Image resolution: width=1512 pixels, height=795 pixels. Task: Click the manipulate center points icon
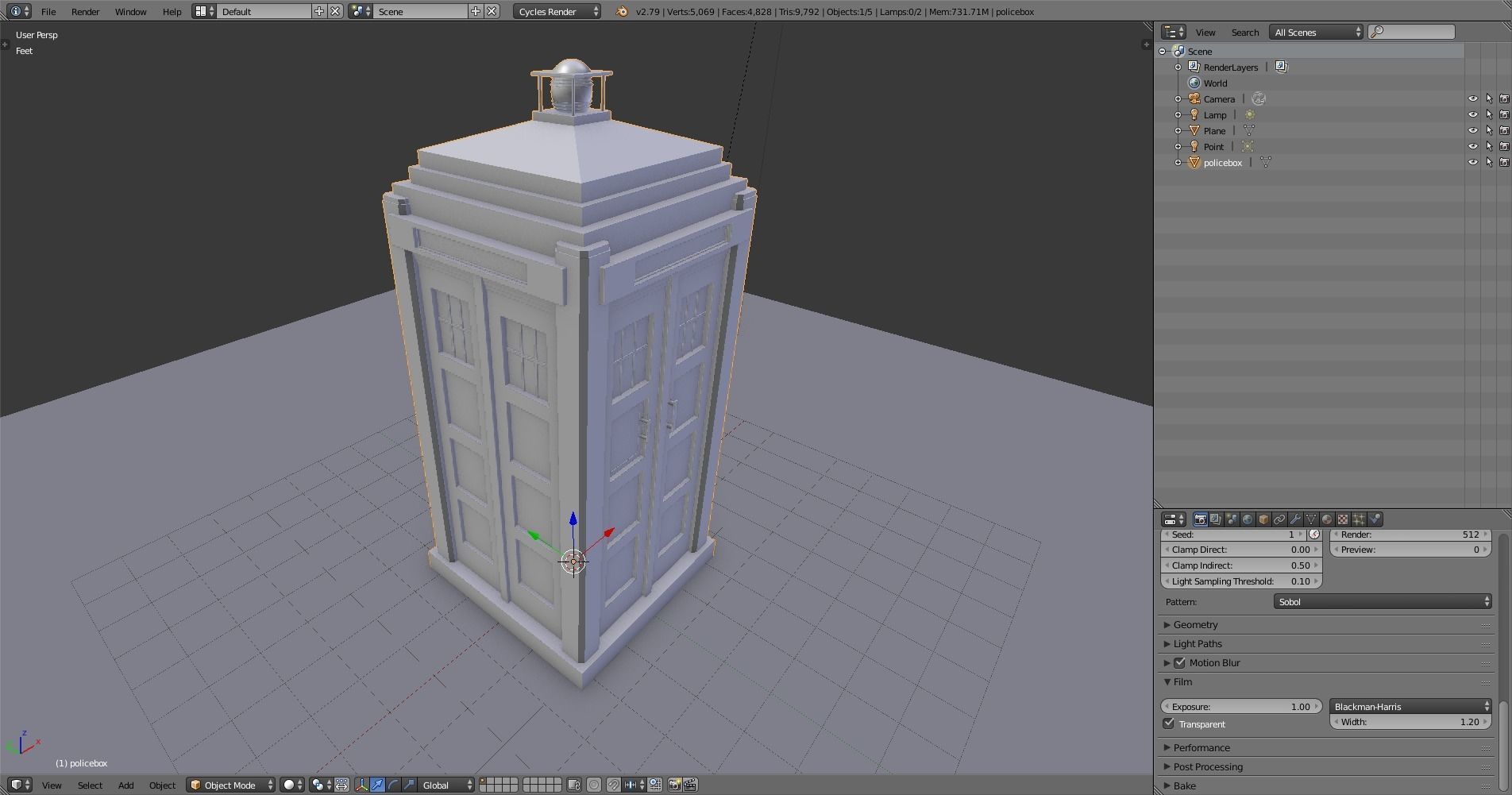[x=341, y=785]
